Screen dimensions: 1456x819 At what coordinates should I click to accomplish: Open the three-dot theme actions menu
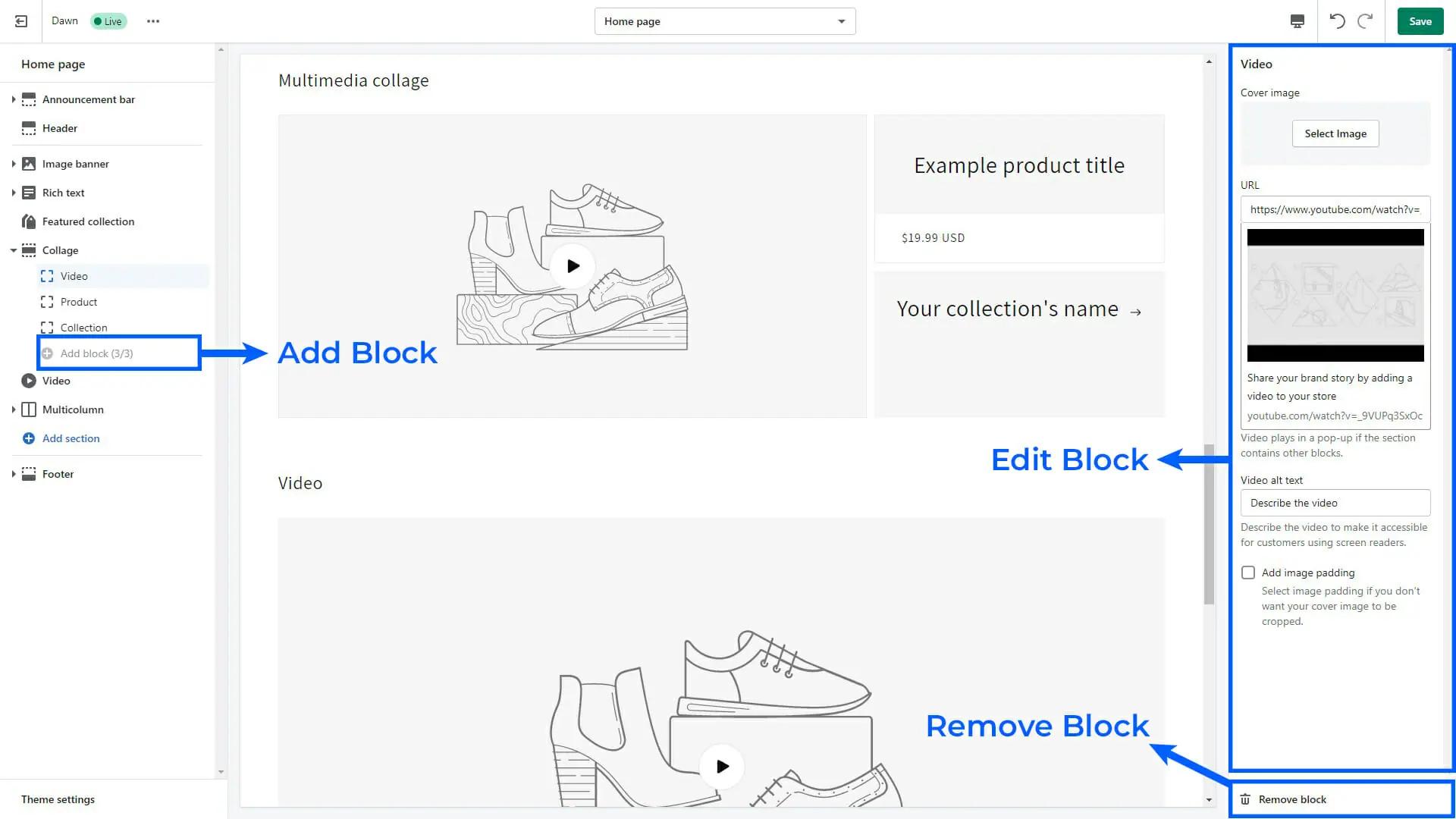[x=153, y=21]
